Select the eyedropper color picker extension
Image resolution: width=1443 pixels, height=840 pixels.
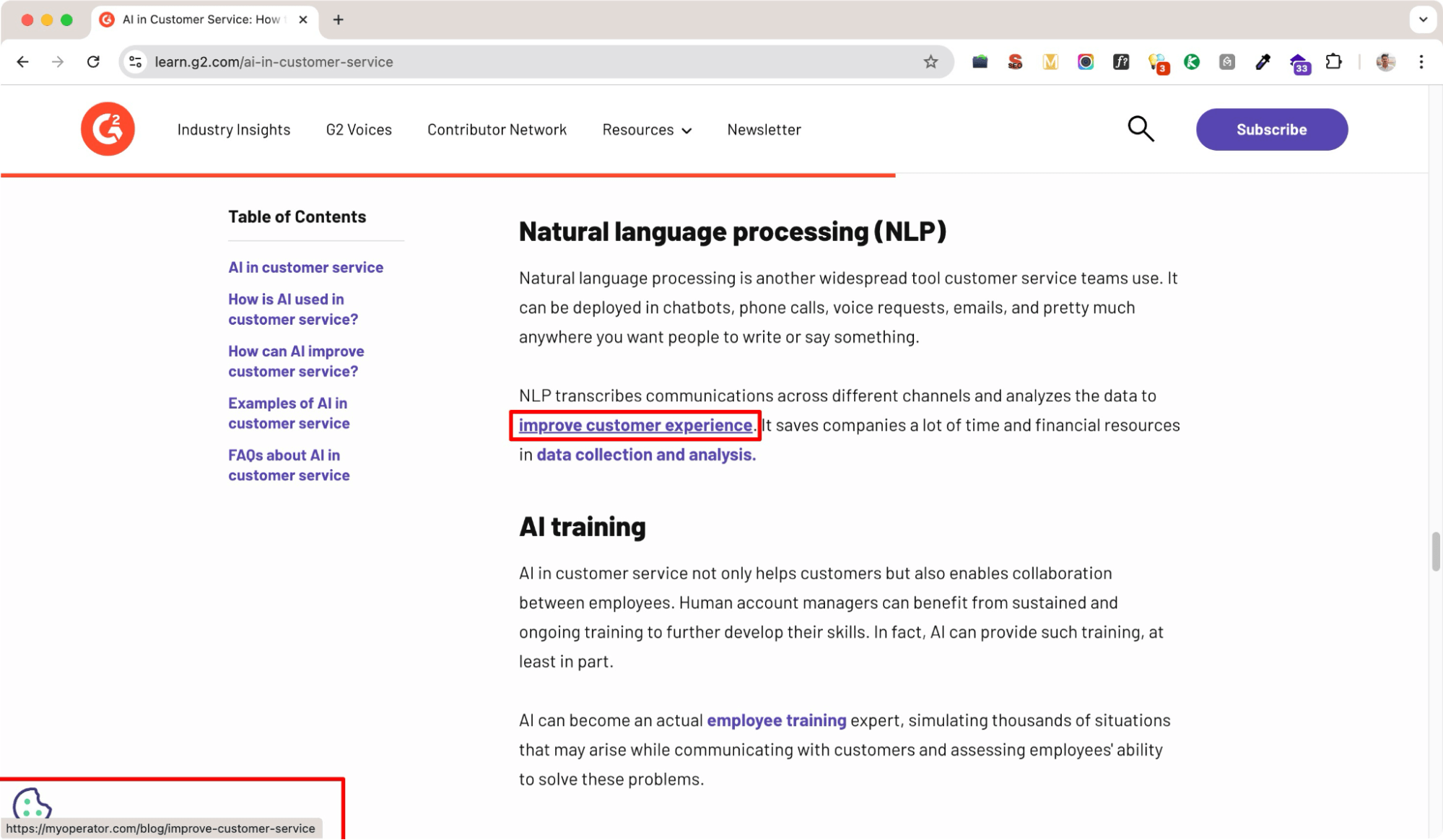[x=1262, y=62]
